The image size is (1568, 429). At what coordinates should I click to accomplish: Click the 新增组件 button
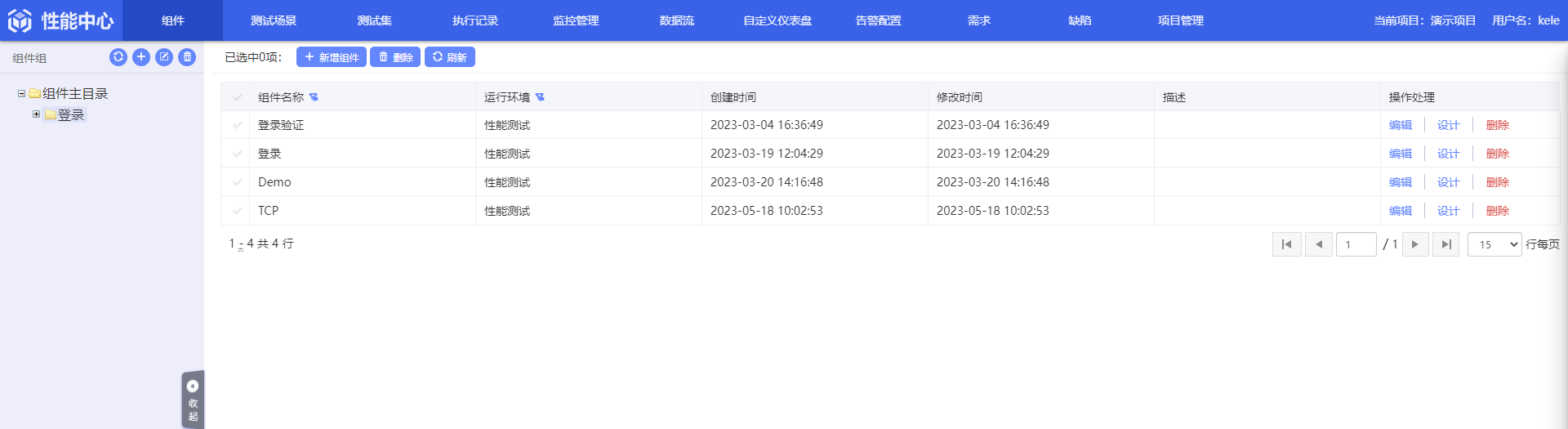[331, 57]
